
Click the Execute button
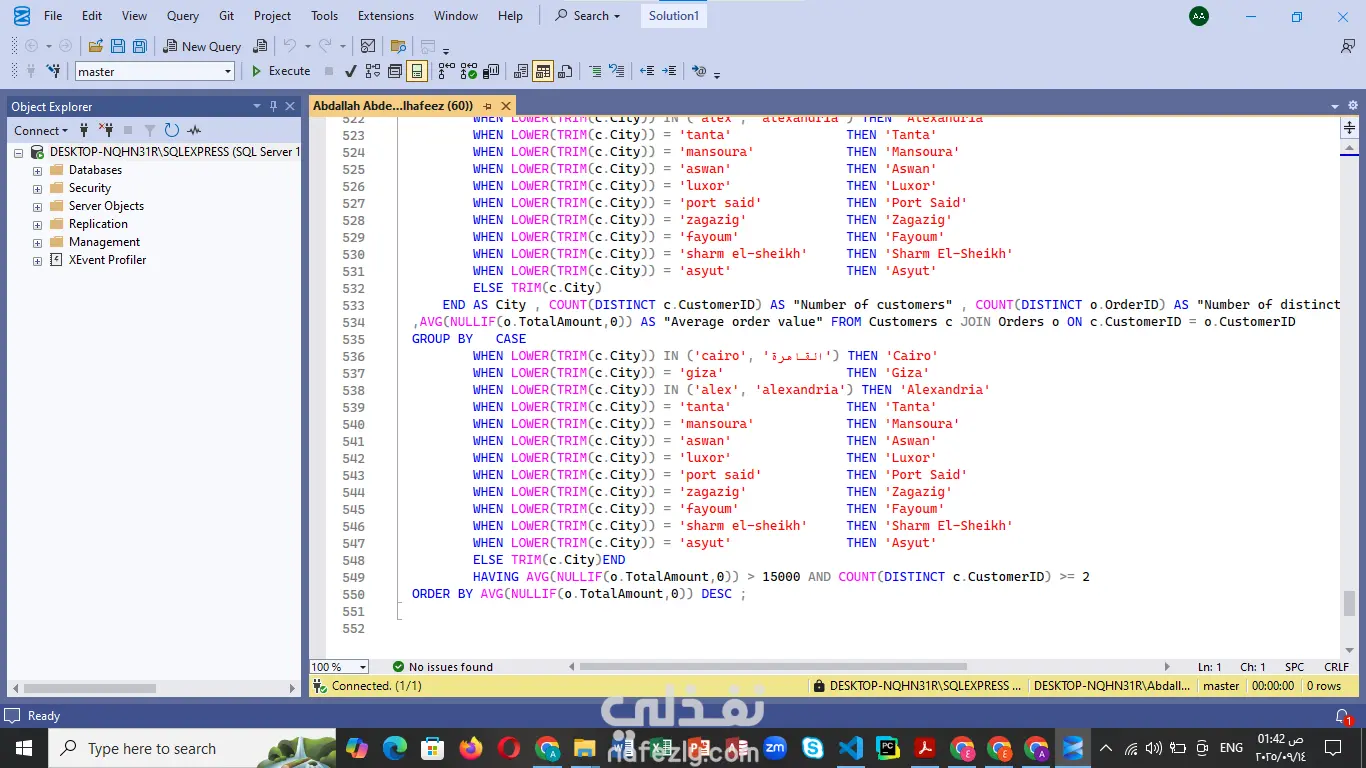(280, 71)
